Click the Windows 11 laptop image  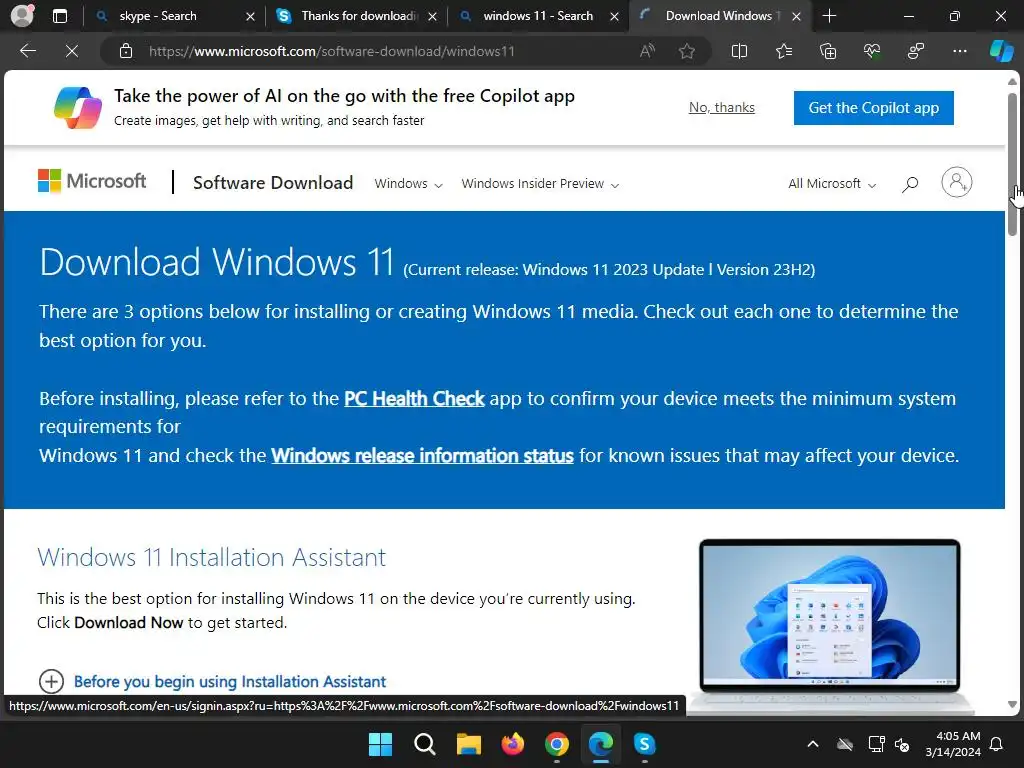point(829,624)
